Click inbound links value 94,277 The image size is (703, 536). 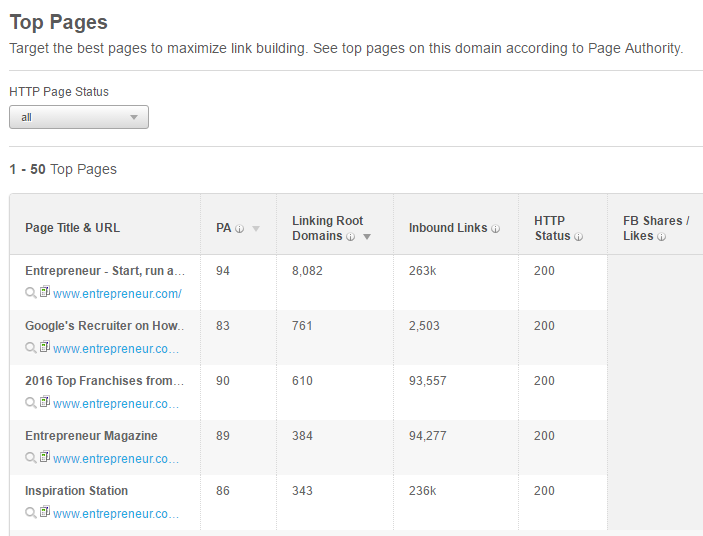[428, 436]
